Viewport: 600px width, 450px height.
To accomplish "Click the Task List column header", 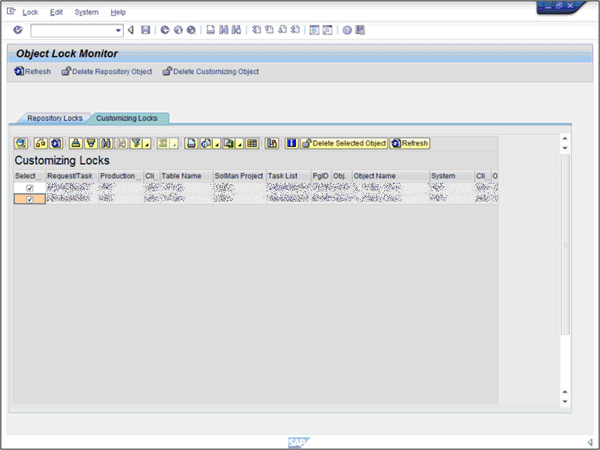I will pos(289,176).
